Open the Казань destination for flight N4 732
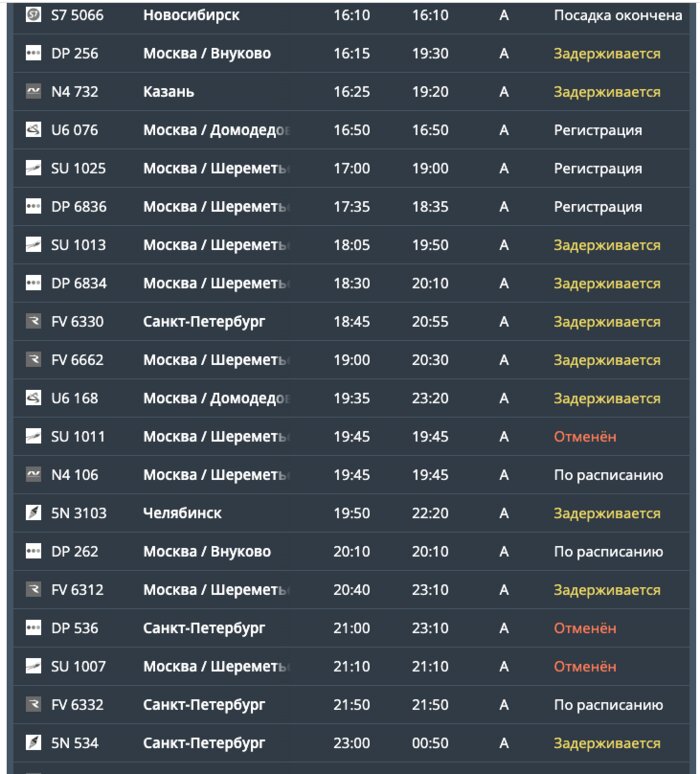The width and height of the screenshot is (700, 774). coord(168,92)
